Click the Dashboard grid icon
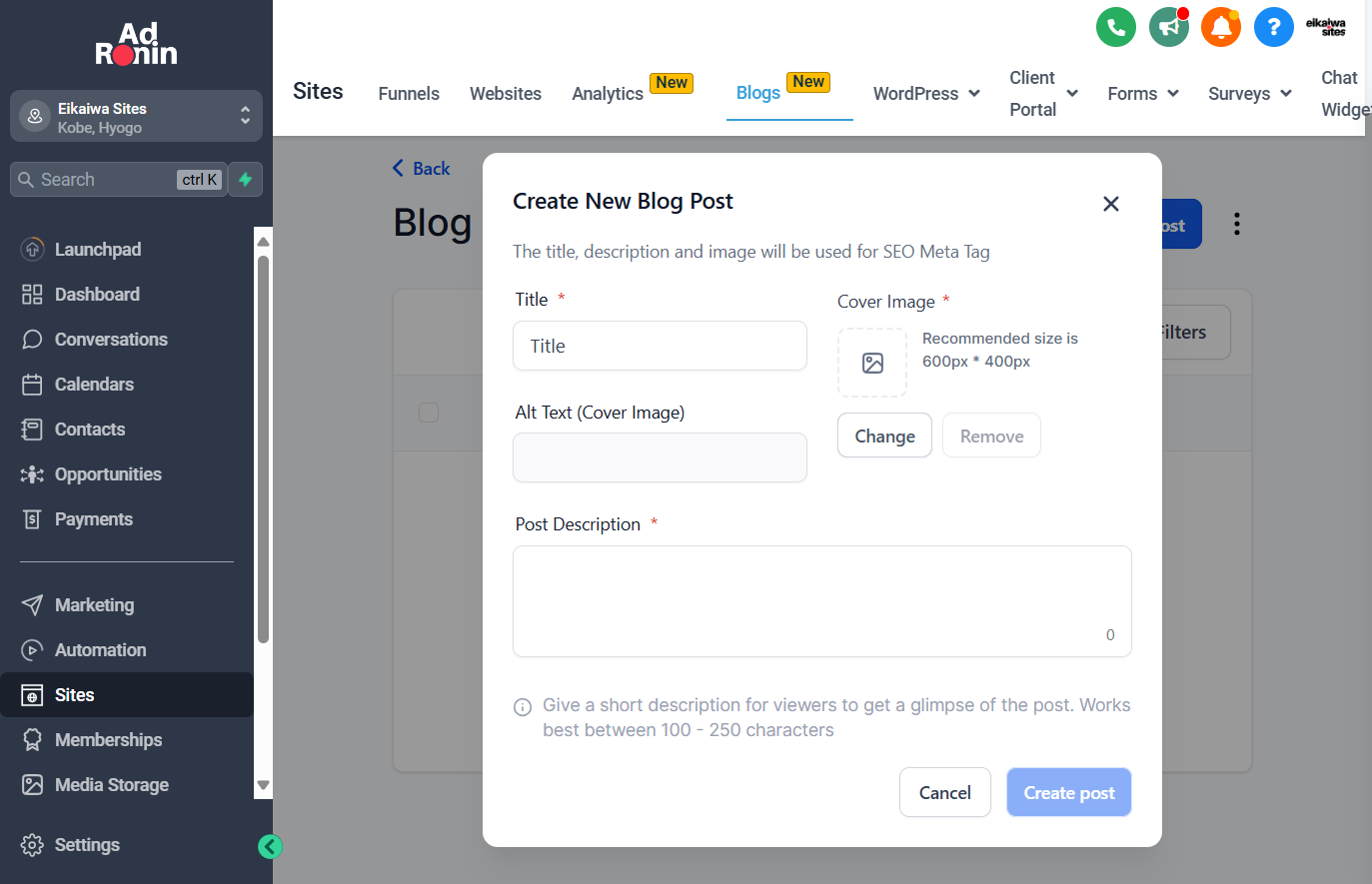The height and width of the screenshot is (884, 1372). tap(32, 295)
